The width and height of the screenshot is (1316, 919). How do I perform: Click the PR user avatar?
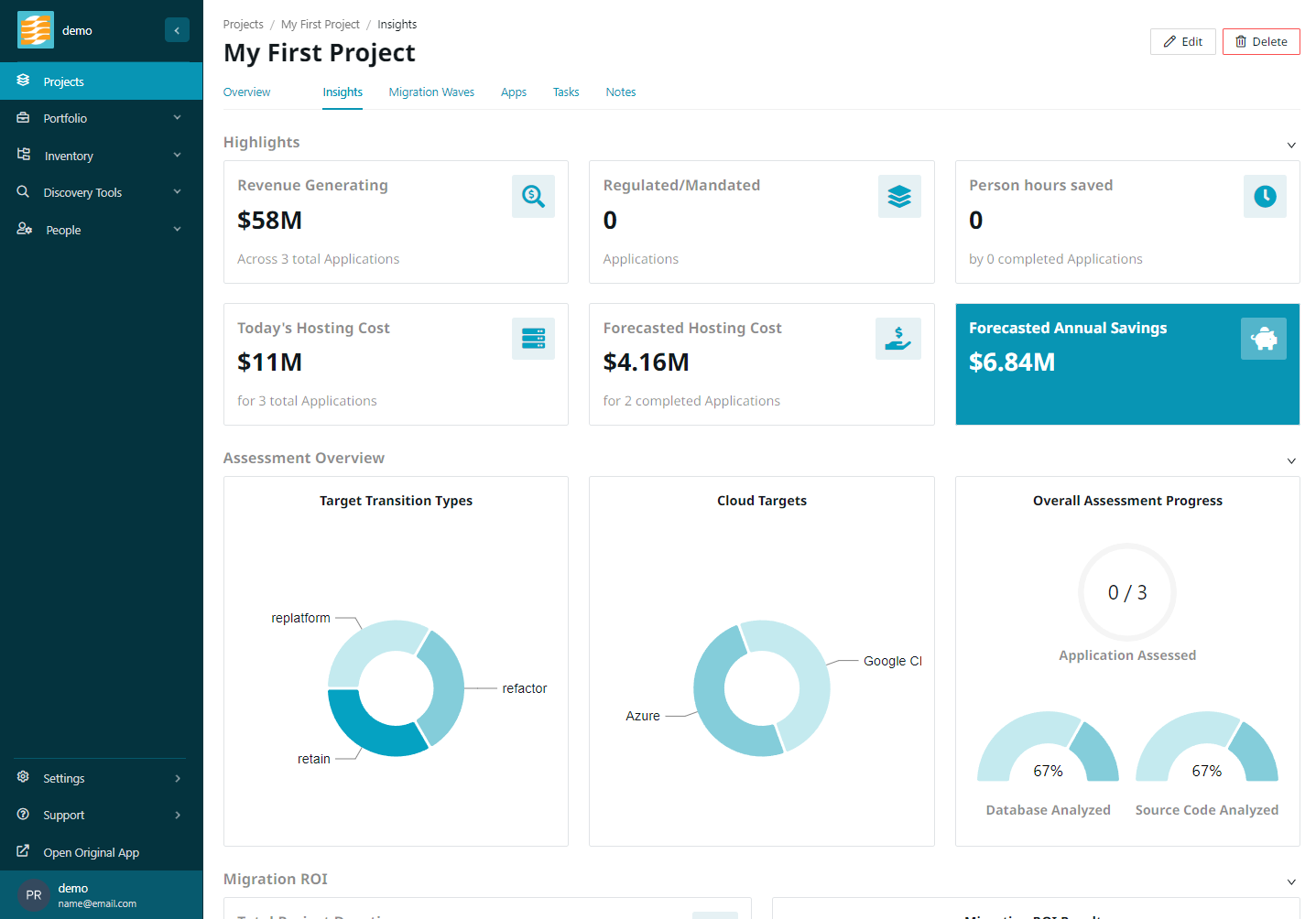click(34, 895)
